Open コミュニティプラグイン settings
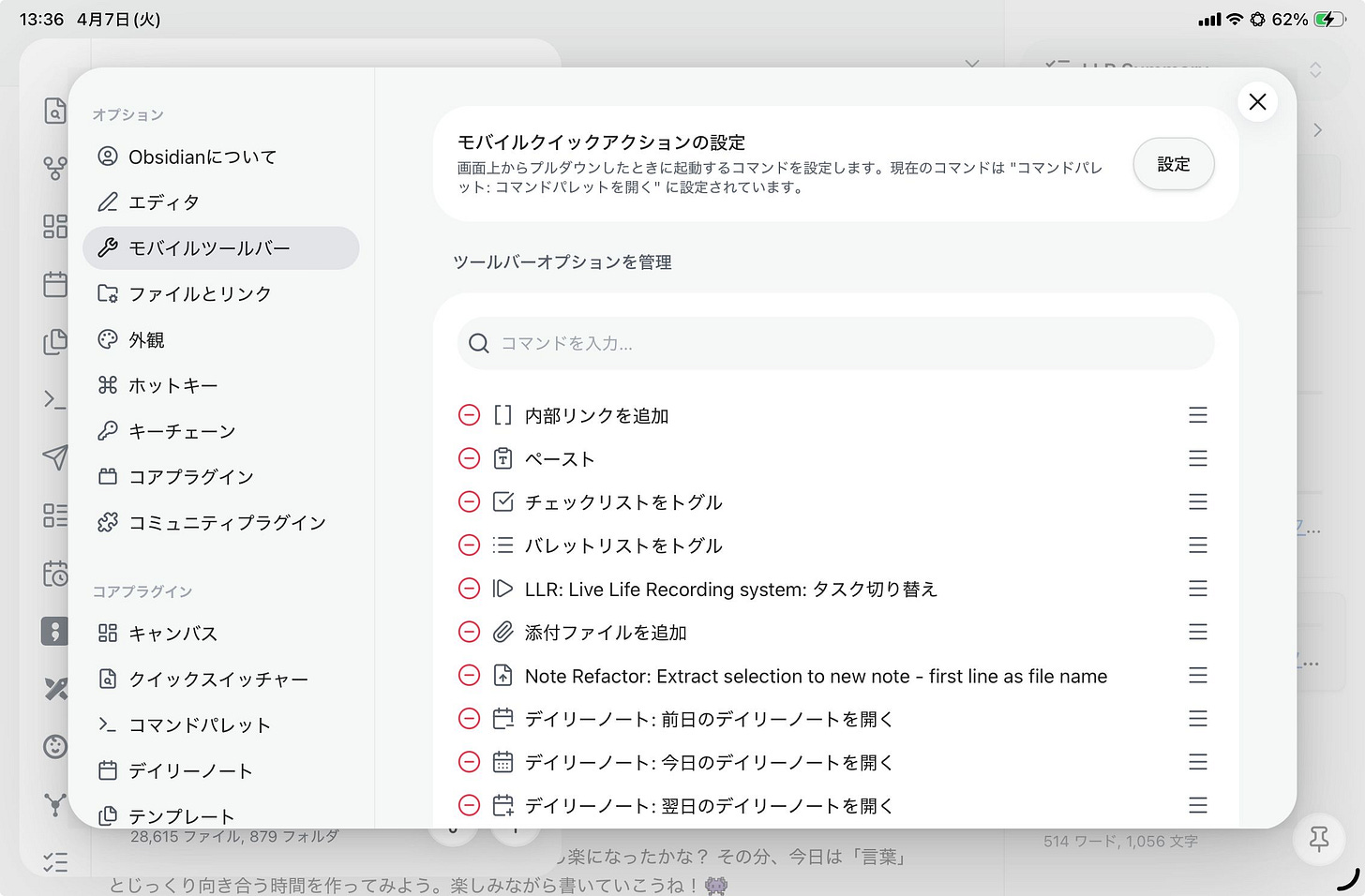 click(x=228, y=522)
